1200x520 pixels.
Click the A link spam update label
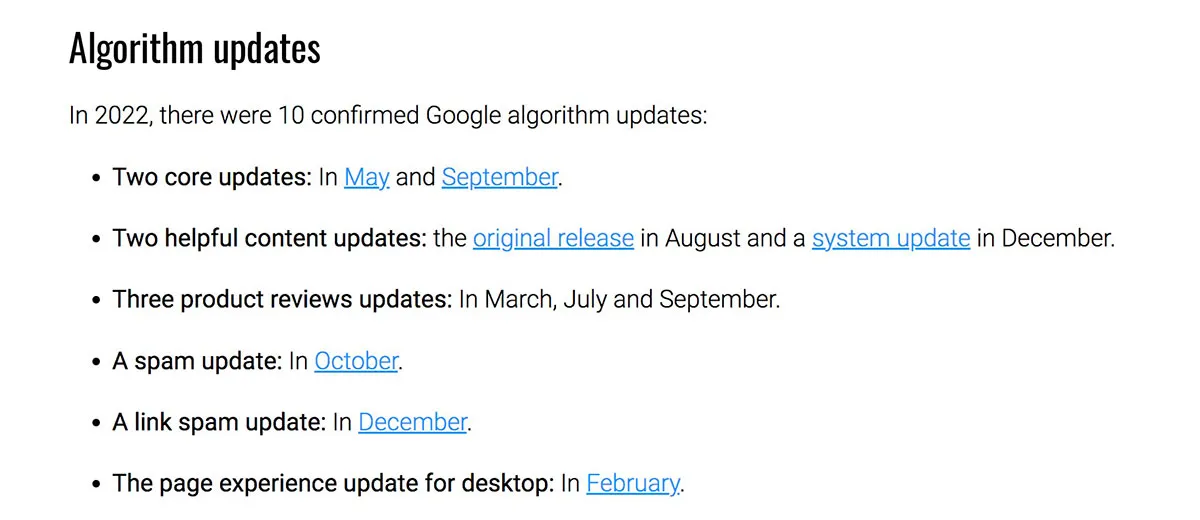click(219, 422)
